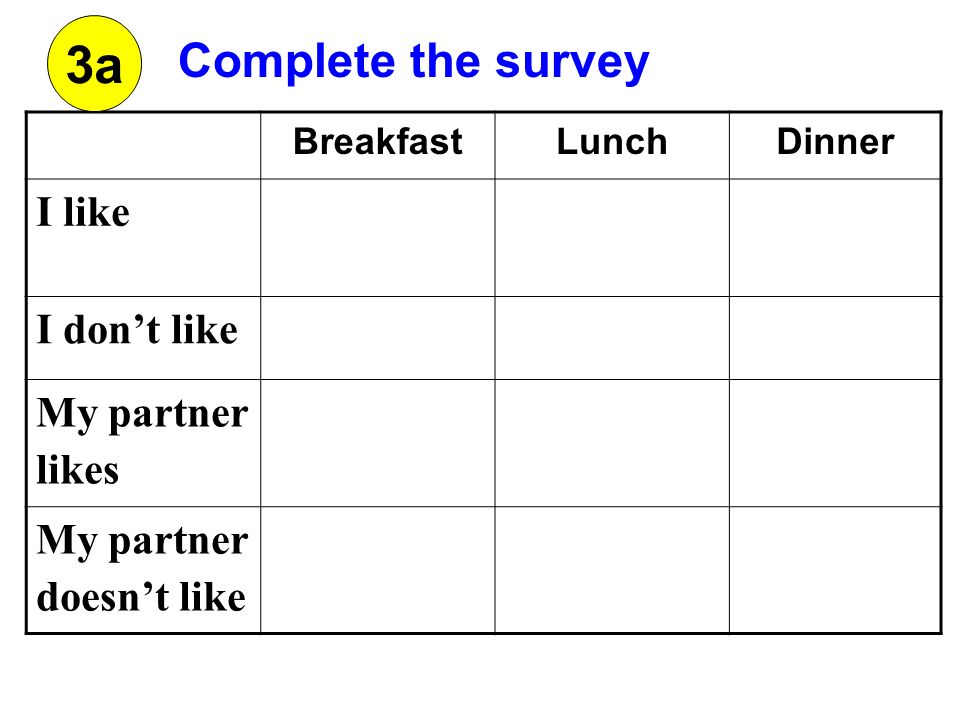The height and width of the screenshot is (720, 960).
Task: Click My partner likes Breakfast cell
Action: click(378, 443)
